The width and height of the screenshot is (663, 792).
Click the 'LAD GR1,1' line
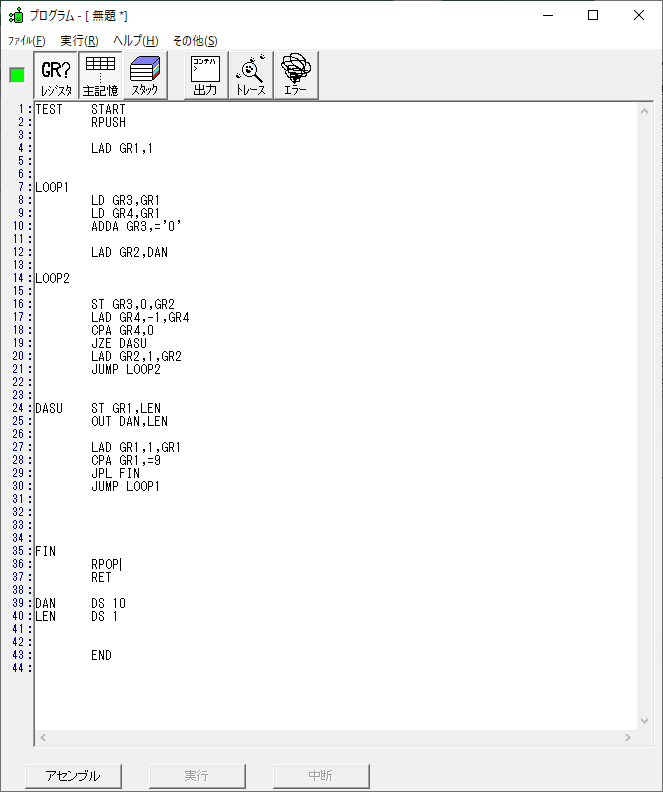coord(122,148)
